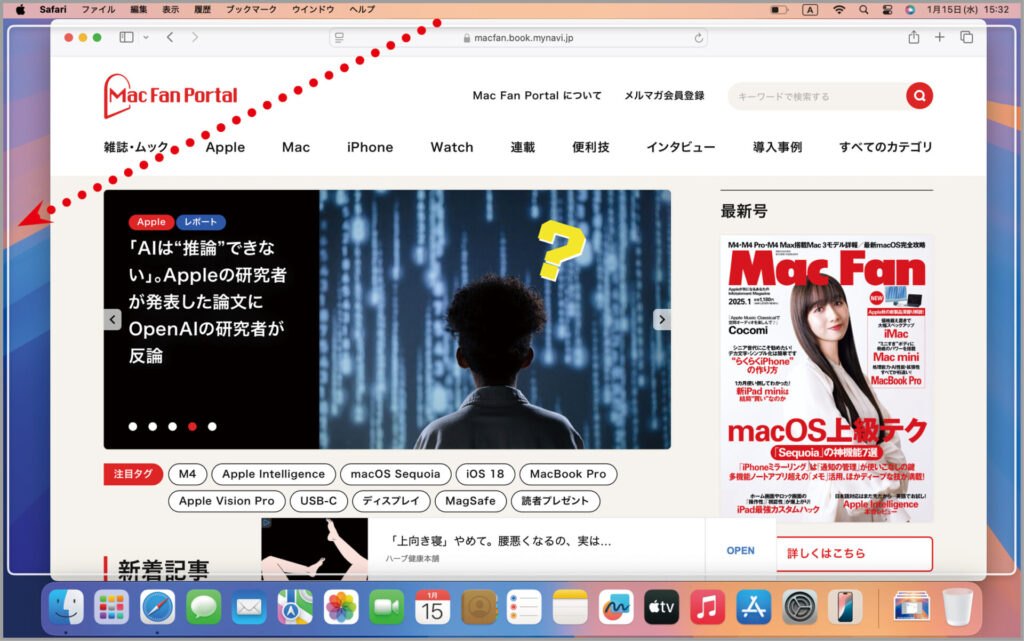Open Photos from the Dock
The height and width of the screenshot is (641, 1024).
341,608
